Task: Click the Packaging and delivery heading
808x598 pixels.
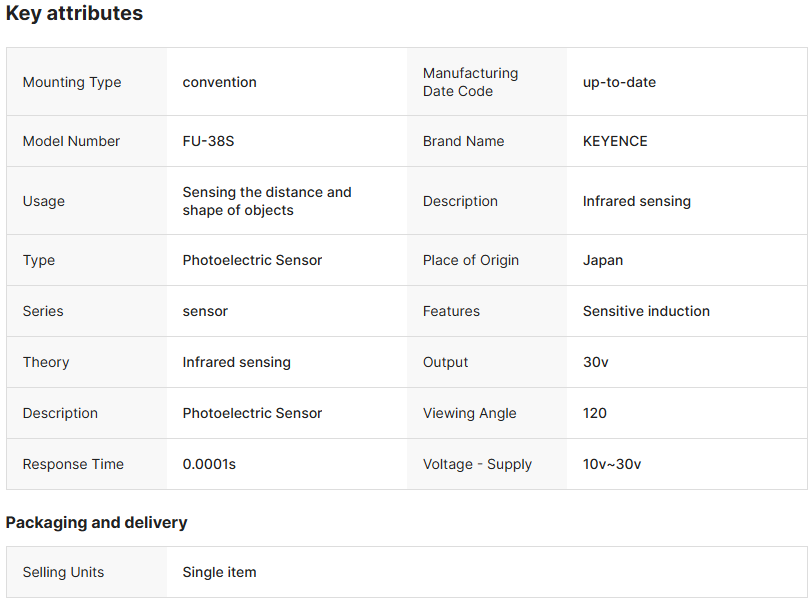Action: click(96, 522)
